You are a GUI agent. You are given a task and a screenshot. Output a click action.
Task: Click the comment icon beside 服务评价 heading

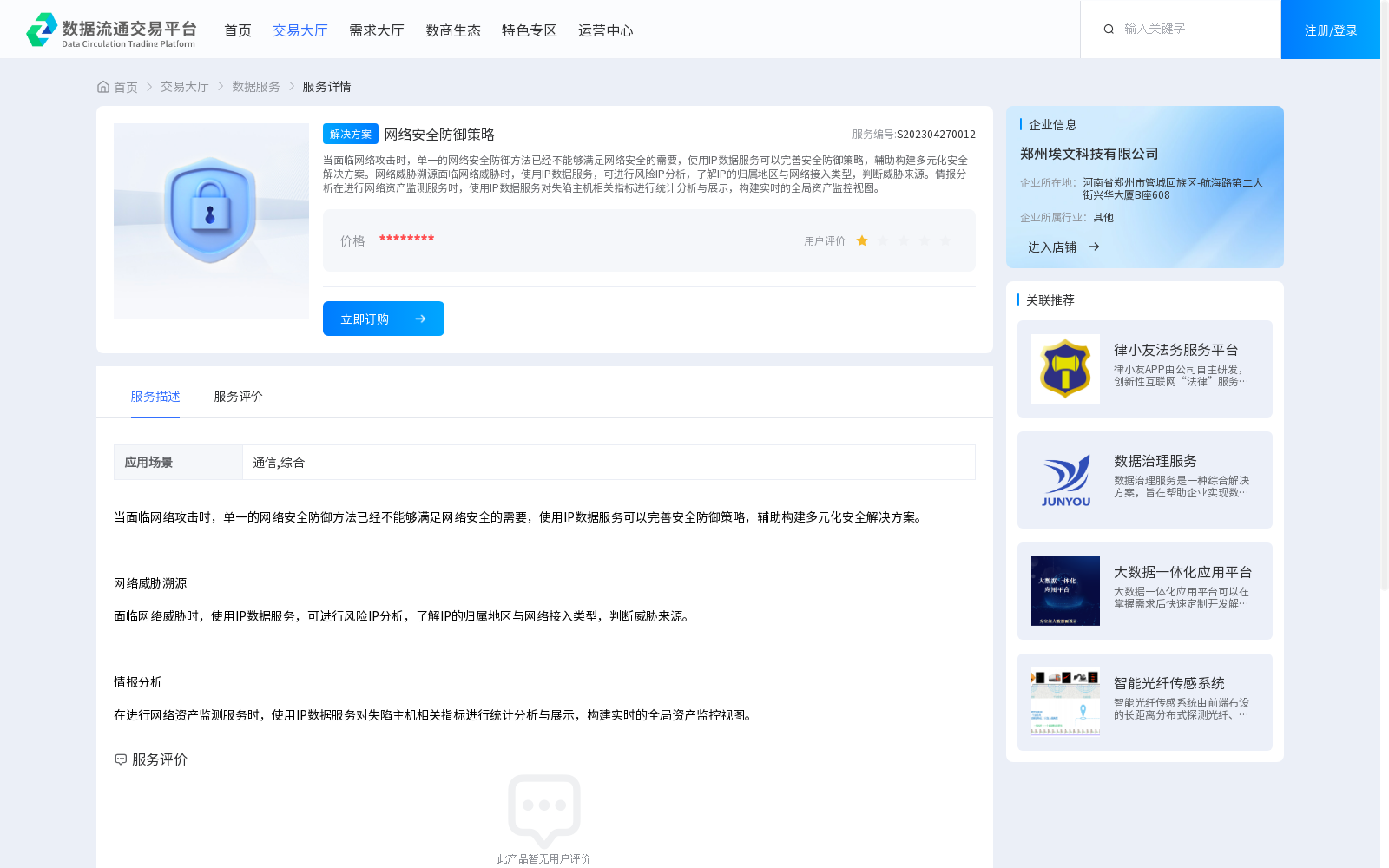coord(121,759)
